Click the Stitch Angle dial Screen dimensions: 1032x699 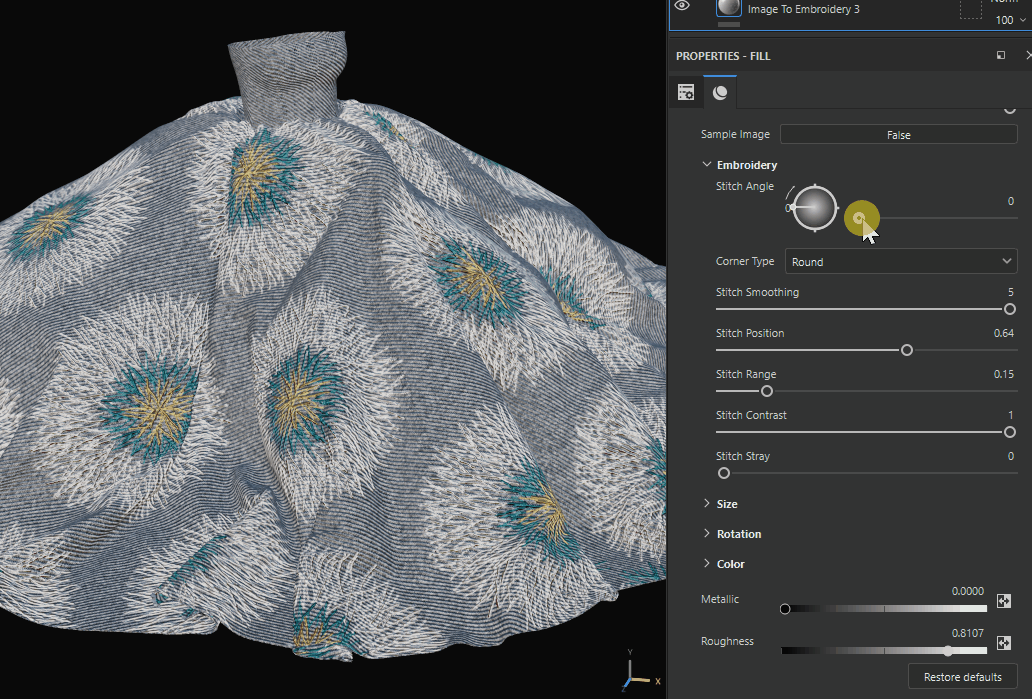click(x=815, y=208)
